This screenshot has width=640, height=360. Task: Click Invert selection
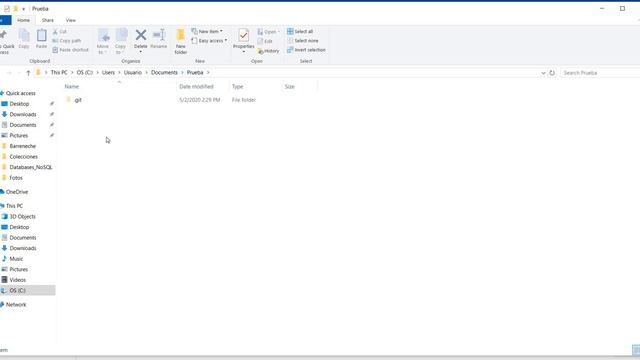pyautogui.click(x=306, y=50)
